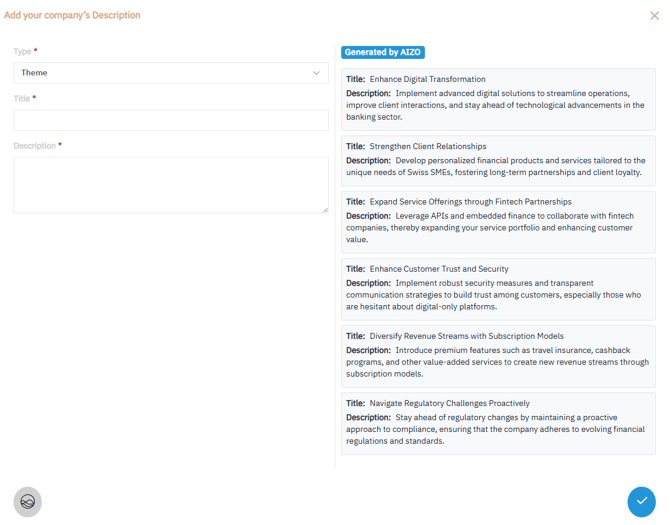
Task: Click the chevron arrow in Type field
Action: coord(316,73)
